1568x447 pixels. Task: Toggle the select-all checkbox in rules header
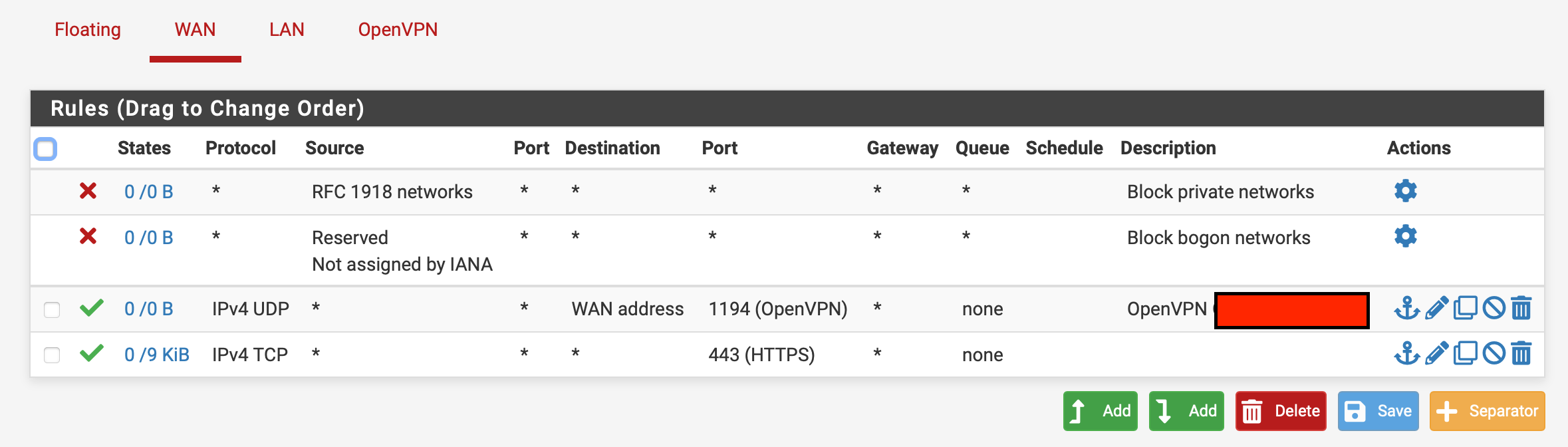pos(45,148)
